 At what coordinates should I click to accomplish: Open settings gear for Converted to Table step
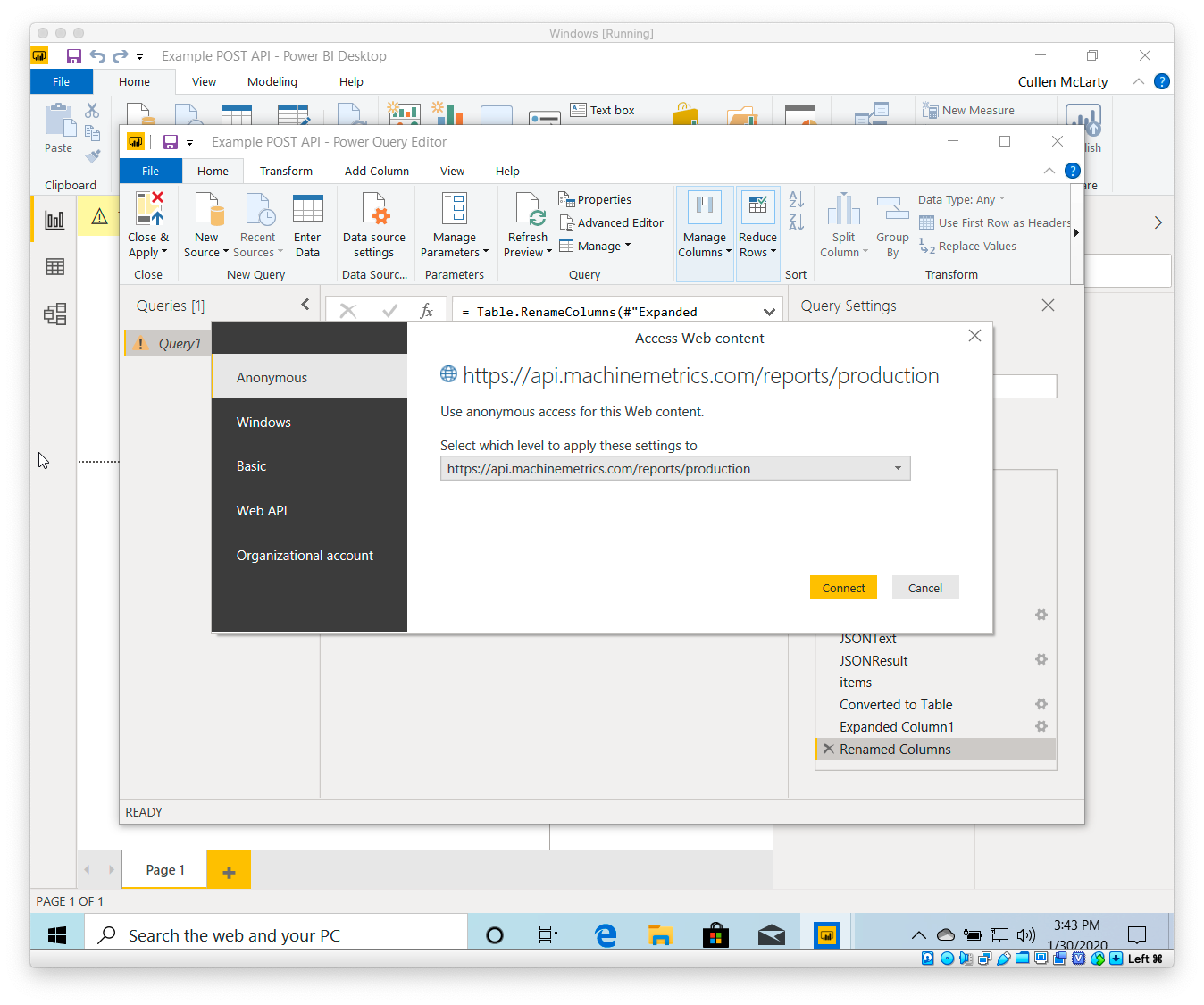click(x=1041, y=704)
